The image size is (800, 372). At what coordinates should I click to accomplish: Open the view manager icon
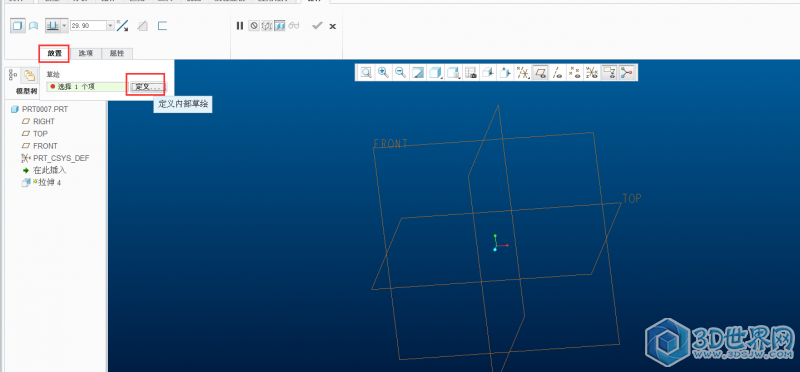[471, 72]
